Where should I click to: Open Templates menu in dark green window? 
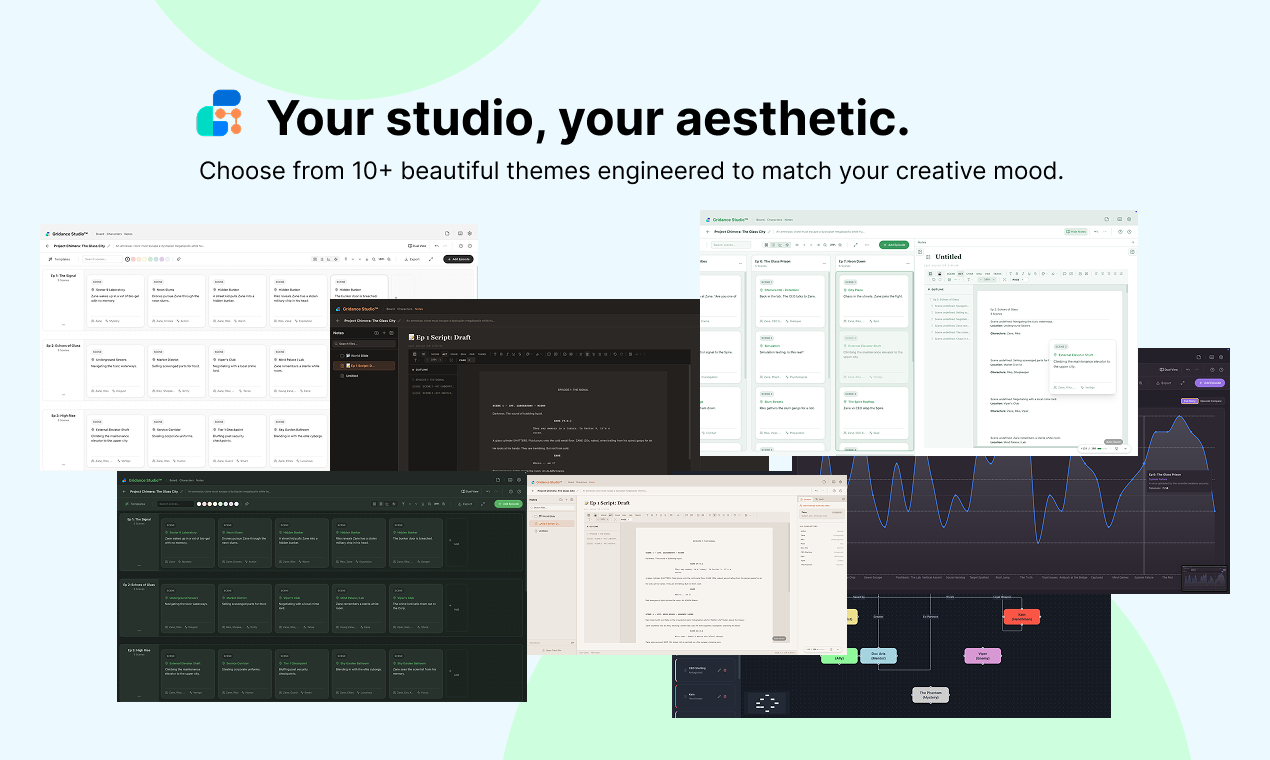pos(136,504)
